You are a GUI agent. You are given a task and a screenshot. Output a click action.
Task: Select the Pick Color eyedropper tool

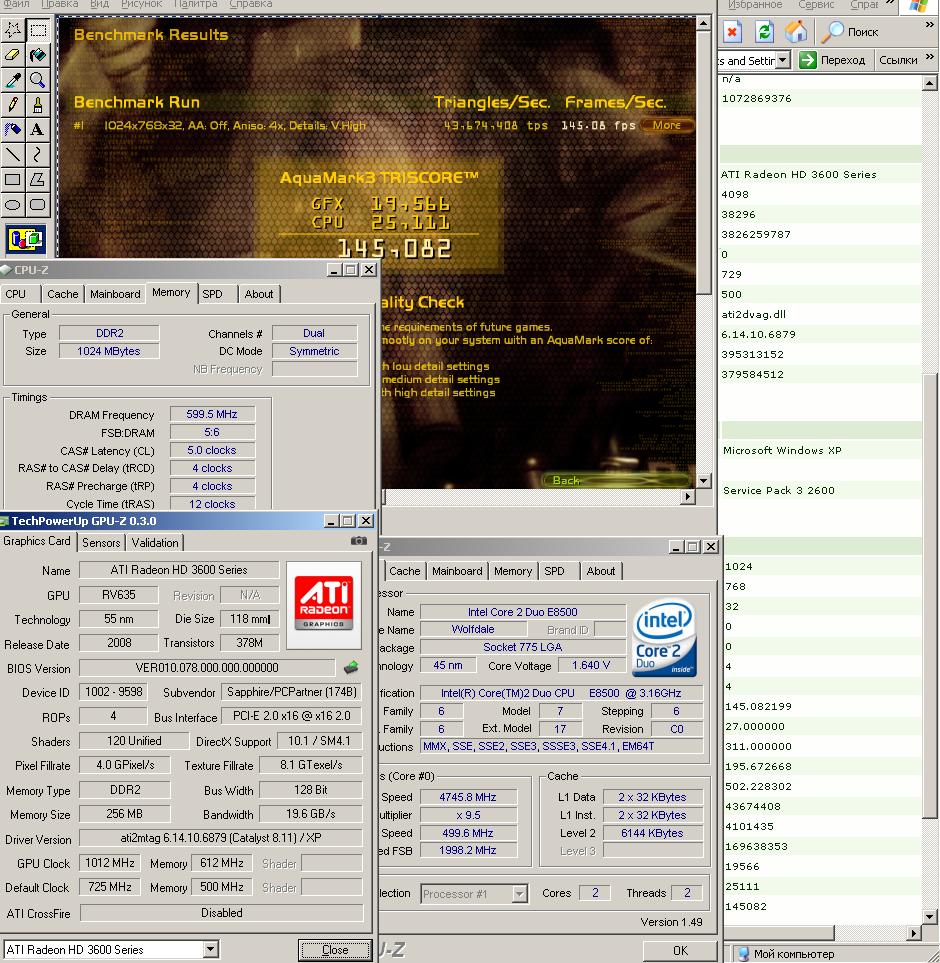pos(13,80)
